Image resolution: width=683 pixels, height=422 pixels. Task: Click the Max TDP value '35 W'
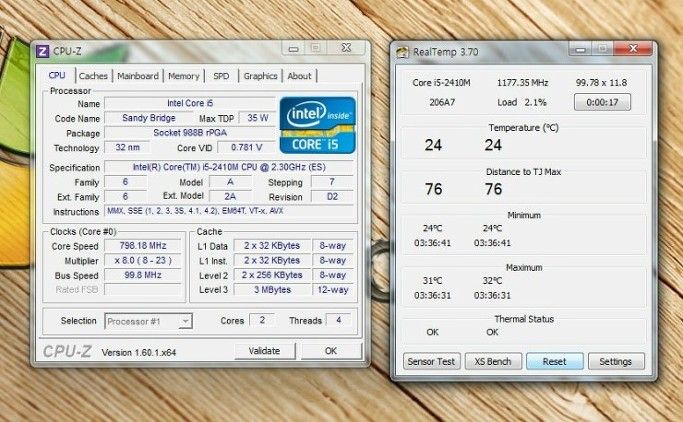pyautogui.click(x=257, y=118)
